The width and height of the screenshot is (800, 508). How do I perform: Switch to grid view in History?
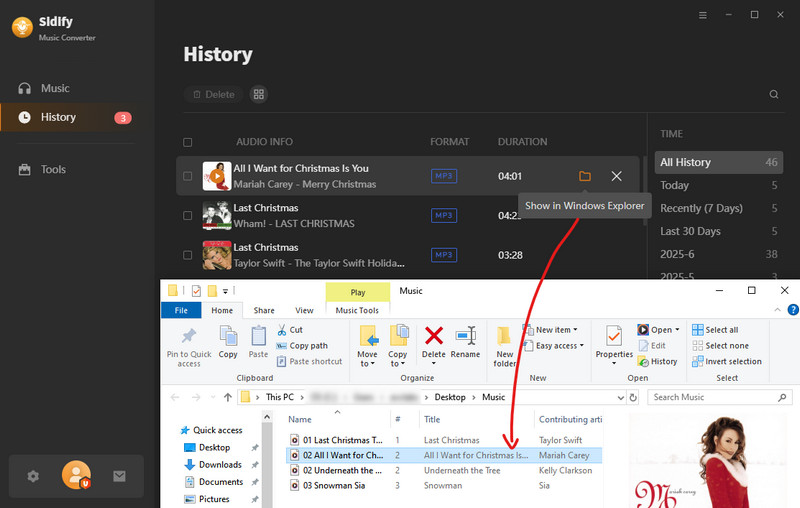259,94
